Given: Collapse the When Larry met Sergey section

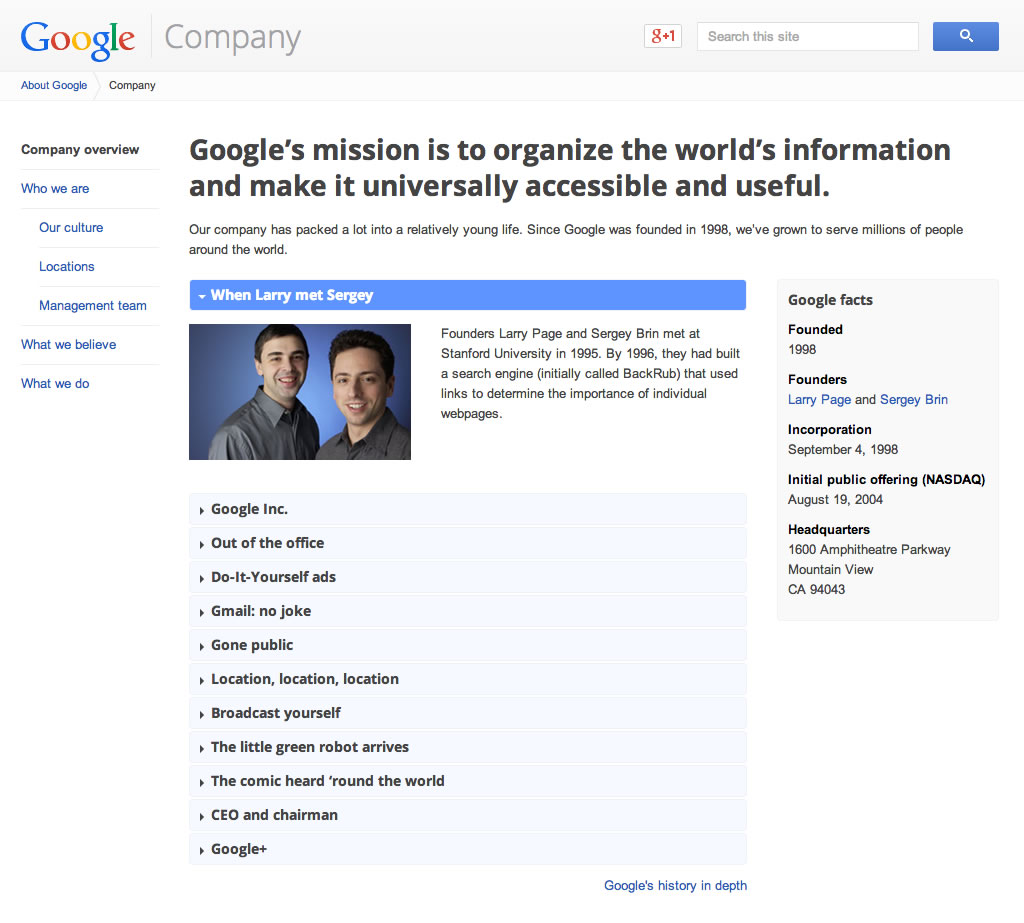Looking at the screenshot, I should 468,295.
